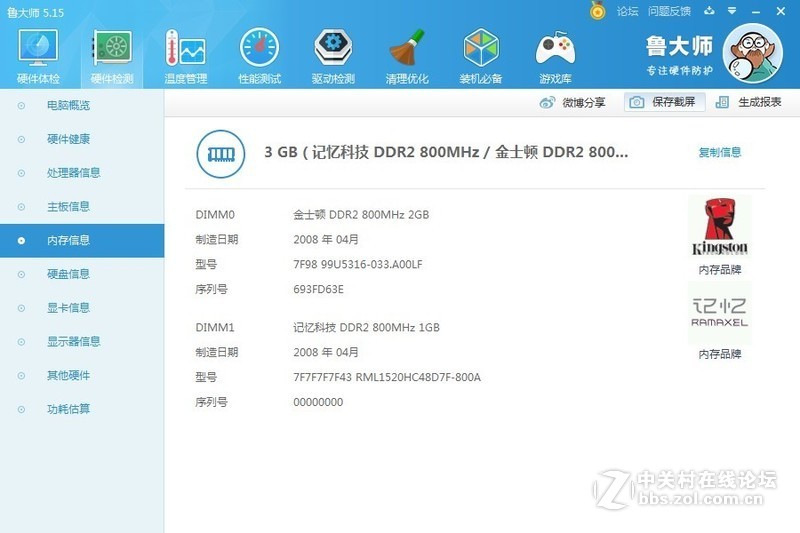Viewport: 800px width, 533px height.
Task: Open the 硬件体检 hardware checkup section
Action: coord(38,56)
